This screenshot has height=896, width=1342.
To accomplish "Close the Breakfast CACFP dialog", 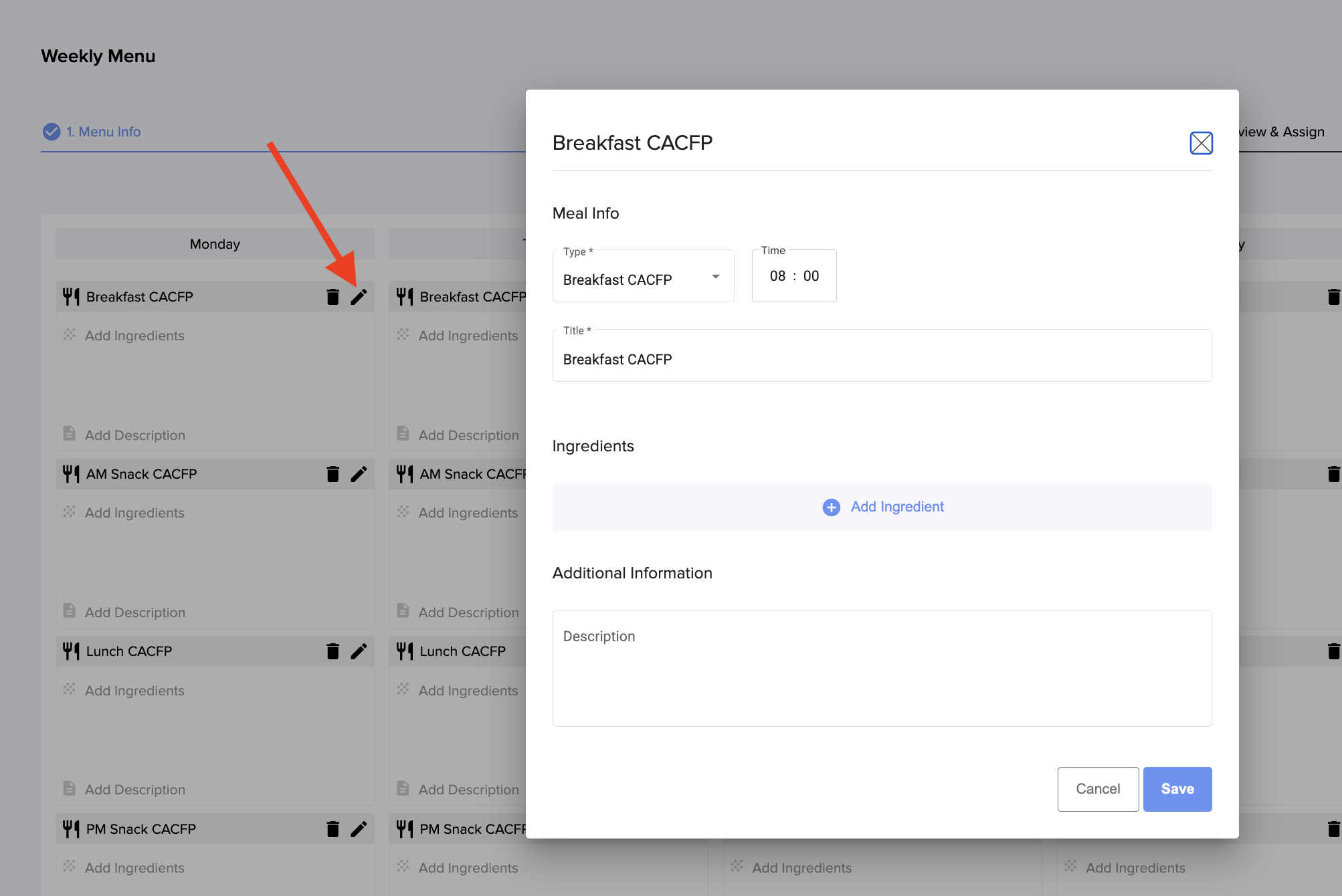I will pos(1201,143).
